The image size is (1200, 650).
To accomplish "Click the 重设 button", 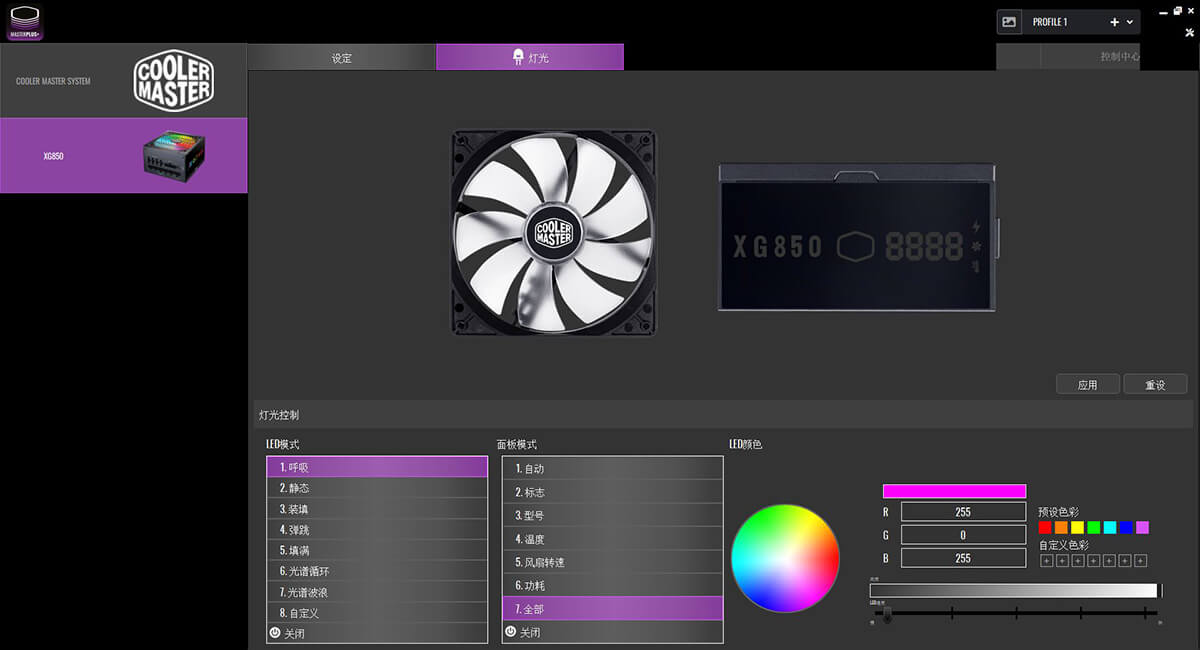I will pos(1155,384).
